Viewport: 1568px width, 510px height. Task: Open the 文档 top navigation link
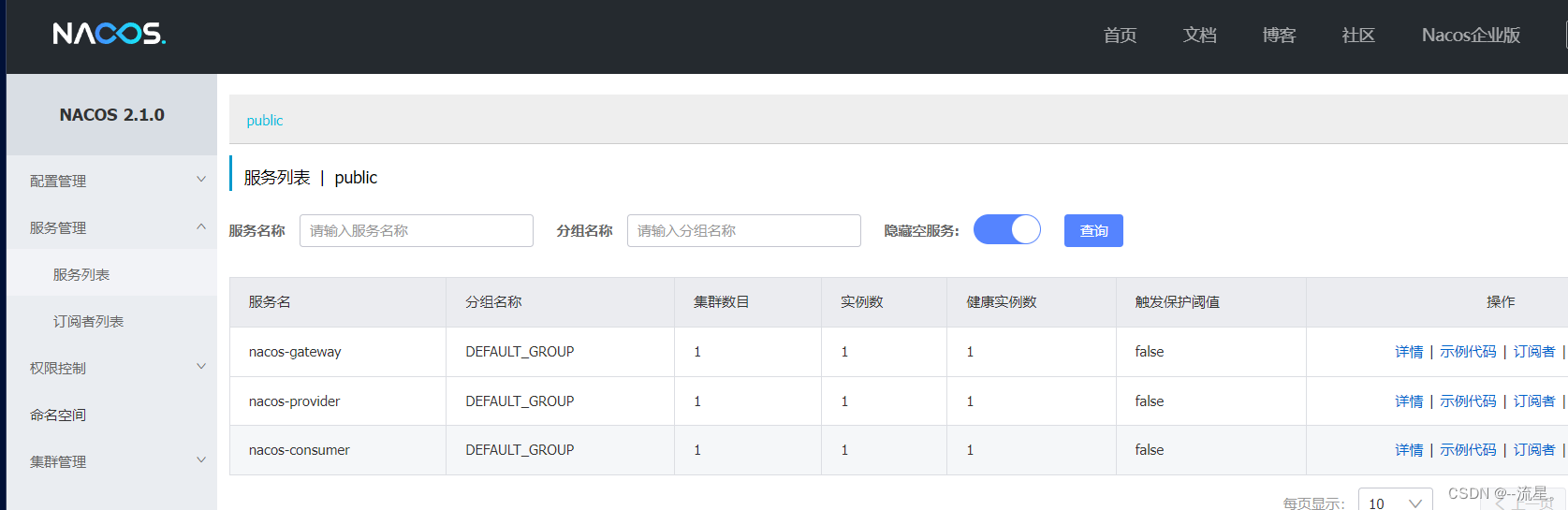(x=1199, y=36)
